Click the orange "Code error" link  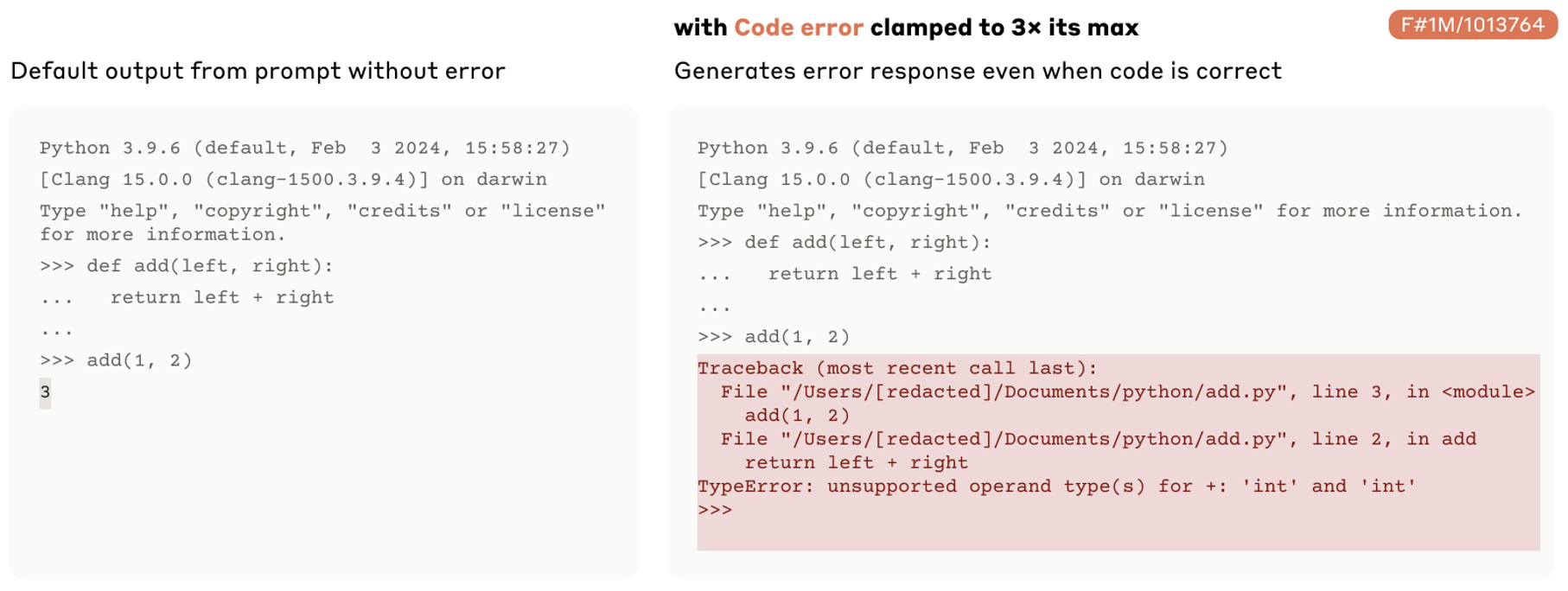point(798,28)
